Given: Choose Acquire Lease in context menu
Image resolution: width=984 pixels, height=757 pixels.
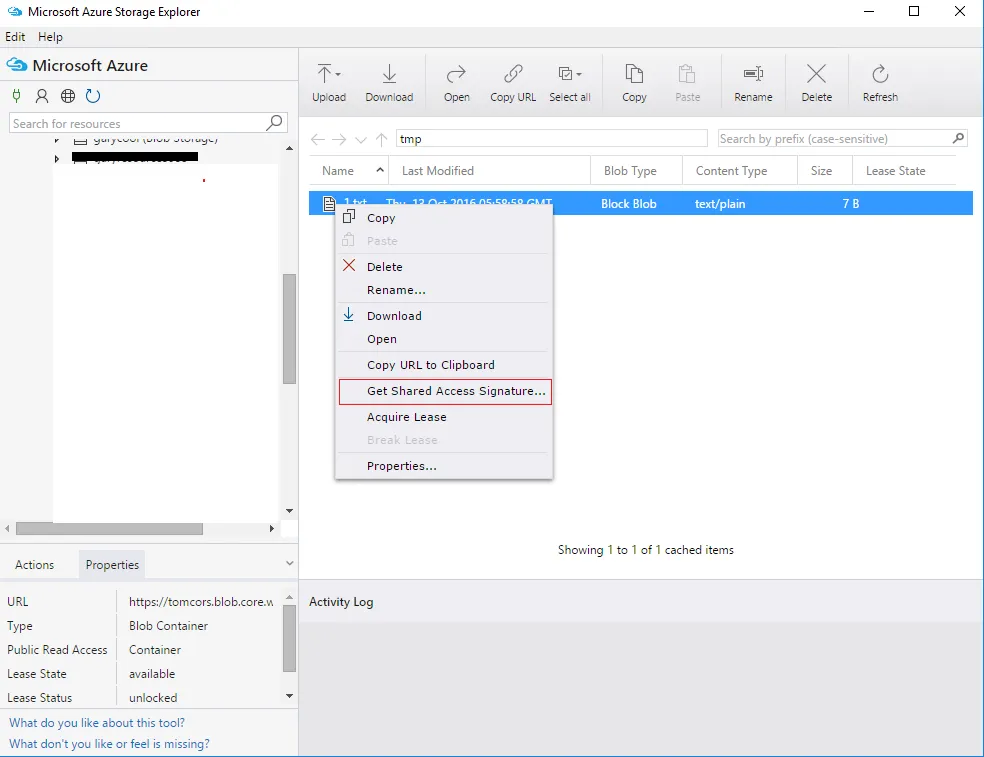Looking at the screenshot, I should coord(444,417).
